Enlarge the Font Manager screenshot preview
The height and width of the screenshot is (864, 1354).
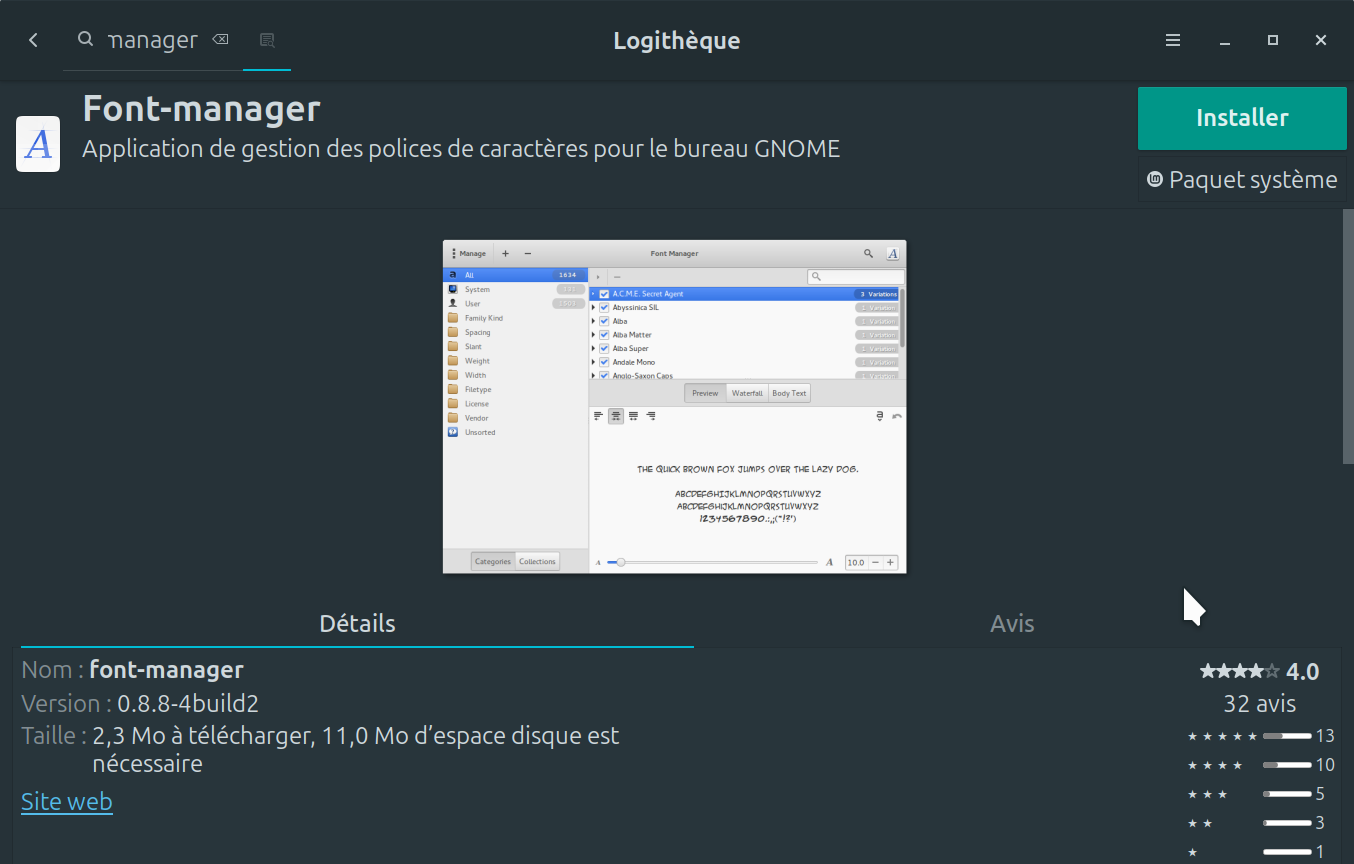point(674,406)
